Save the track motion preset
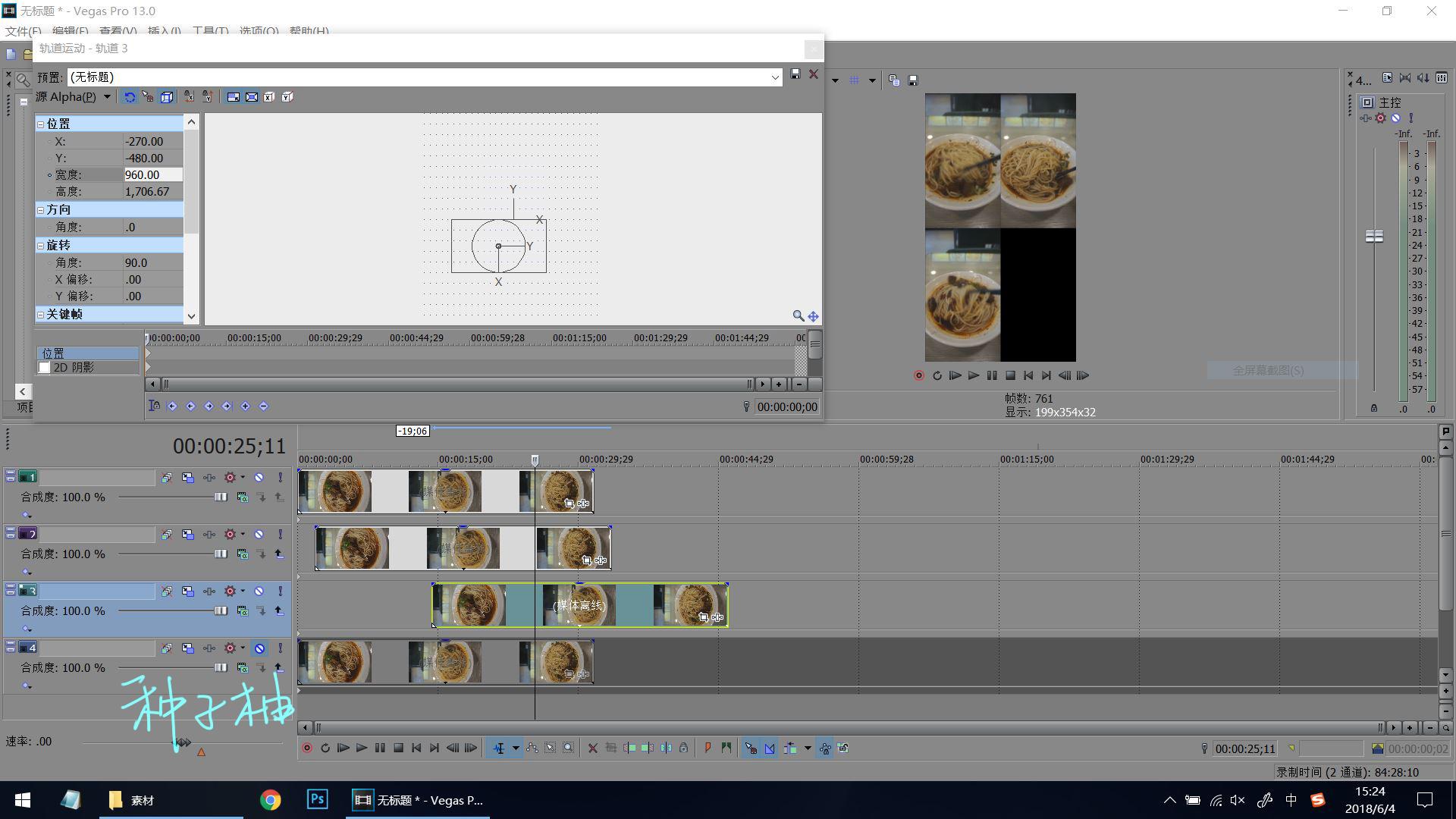Screen dimensions: 1456x819 point(795,74)
